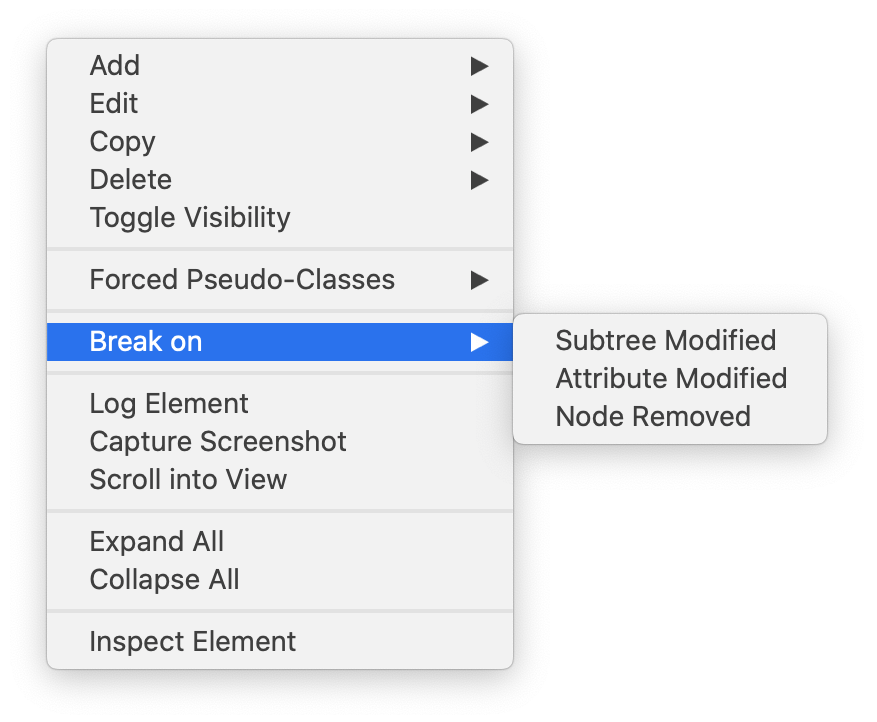The height and width of the screenshot is (722, 877).
Task: Open the Copy submenu
Action: (122, 142)
